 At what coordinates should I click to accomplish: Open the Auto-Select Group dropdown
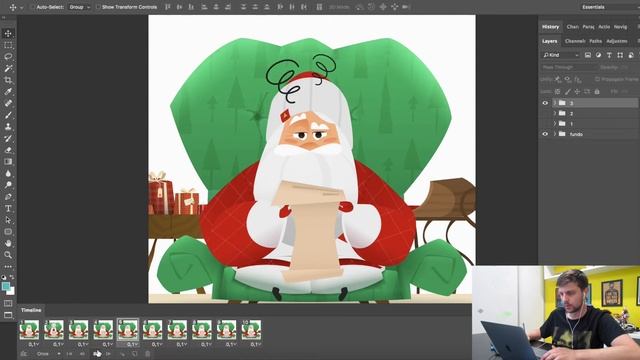pos(80,7)
